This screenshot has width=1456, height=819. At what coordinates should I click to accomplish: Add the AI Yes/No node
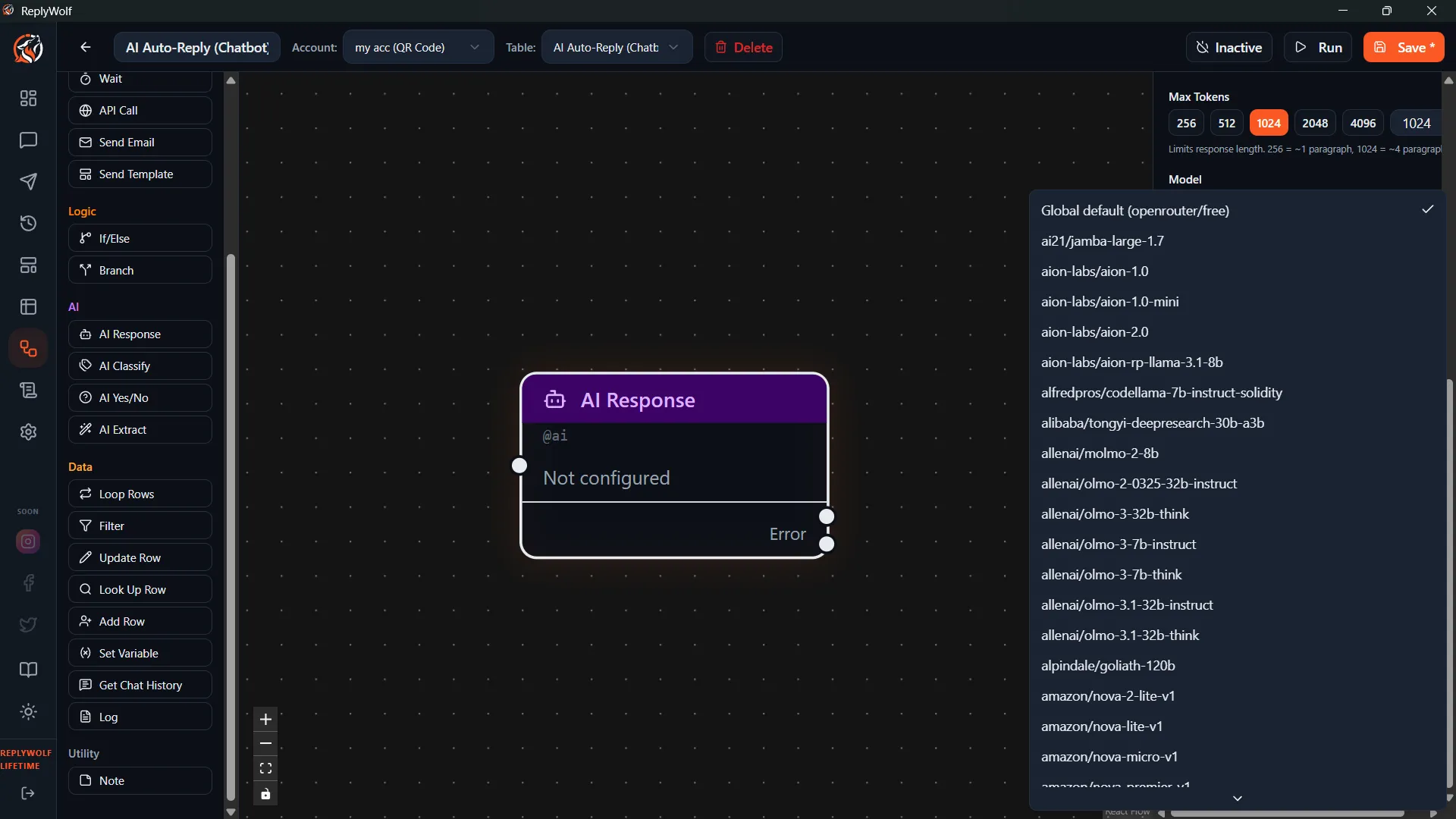coord(140,398)
